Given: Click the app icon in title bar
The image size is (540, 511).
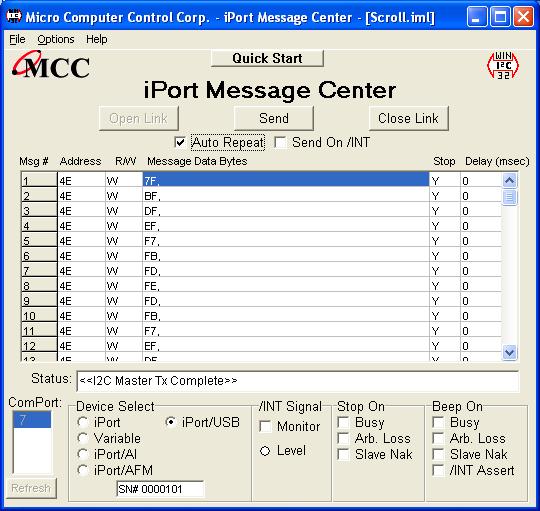Looking at the screenshot, I should pyautogui.click(x=14, y=16).
